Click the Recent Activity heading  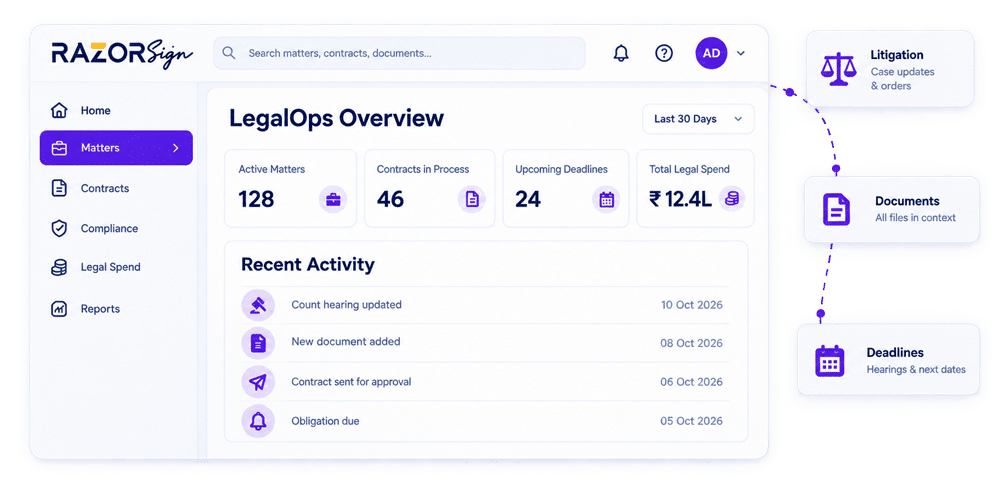coord(307,265)
